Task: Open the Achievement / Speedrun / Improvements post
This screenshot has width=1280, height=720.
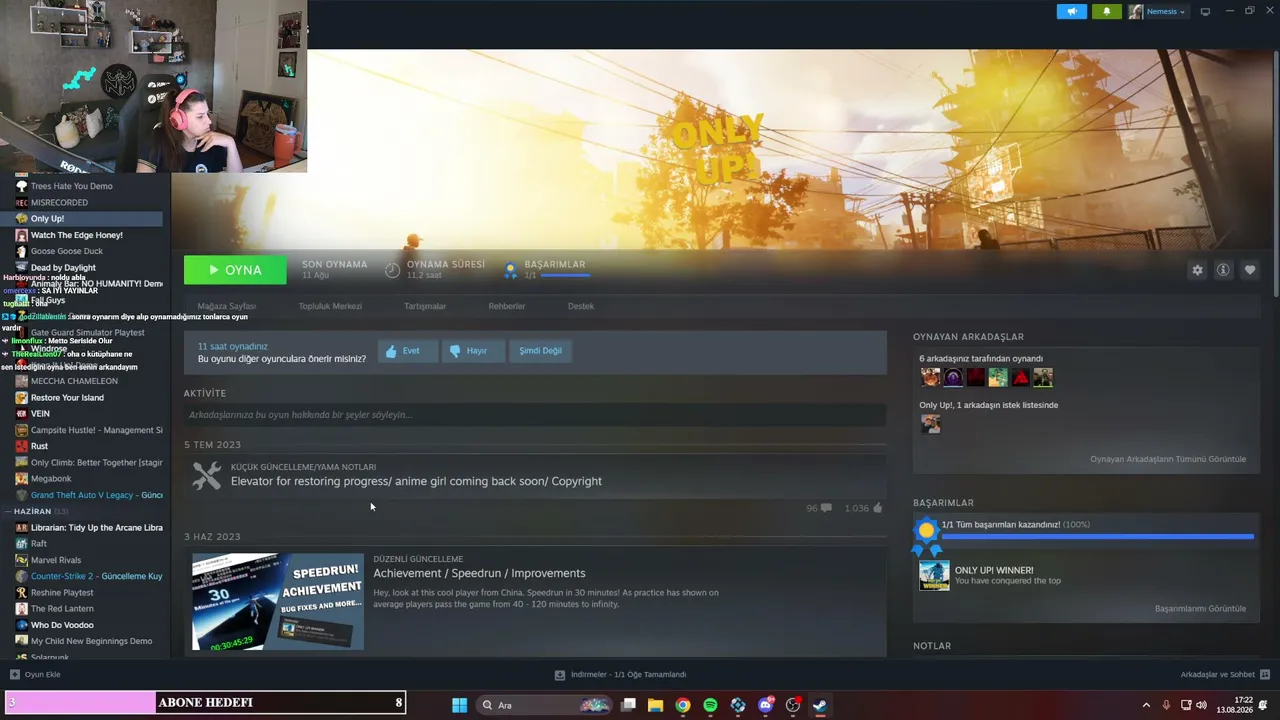Action: [x=479, y=573]
